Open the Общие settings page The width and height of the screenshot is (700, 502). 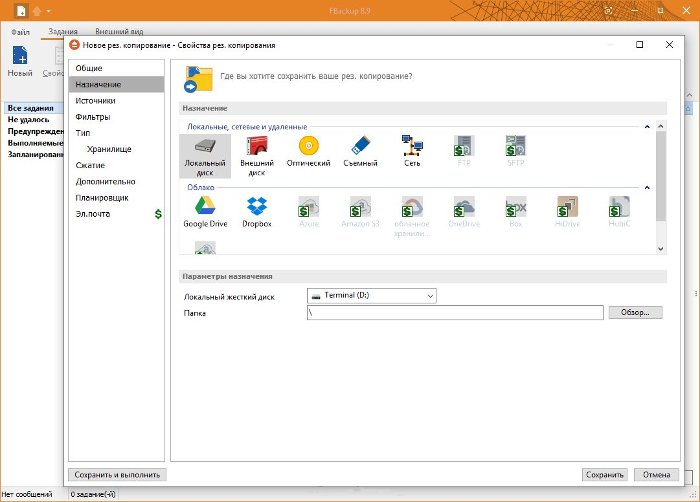click(117, 68)
